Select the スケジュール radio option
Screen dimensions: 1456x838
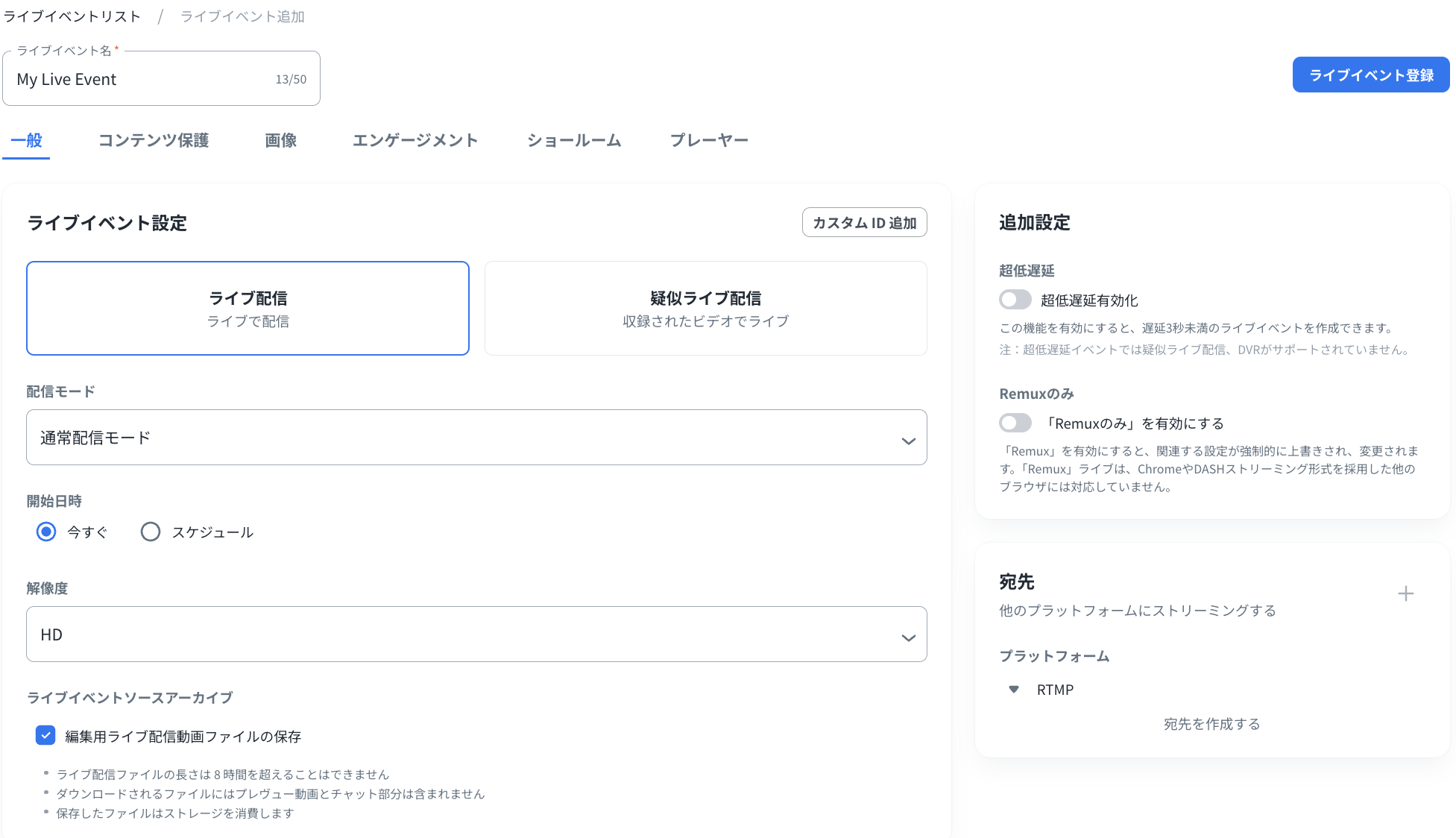(x=151, y=532)
